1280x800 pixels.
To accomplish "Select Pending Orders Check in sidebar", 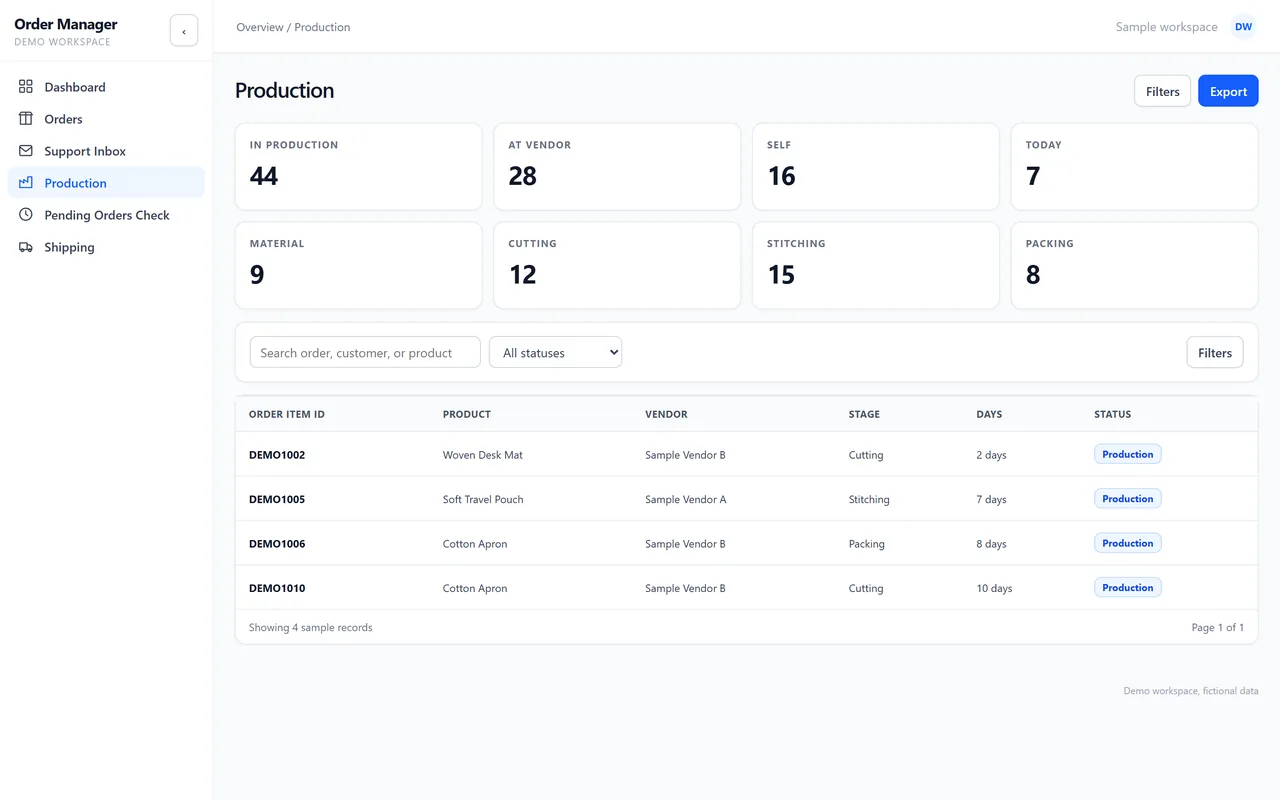I will (x=106, y=215).
